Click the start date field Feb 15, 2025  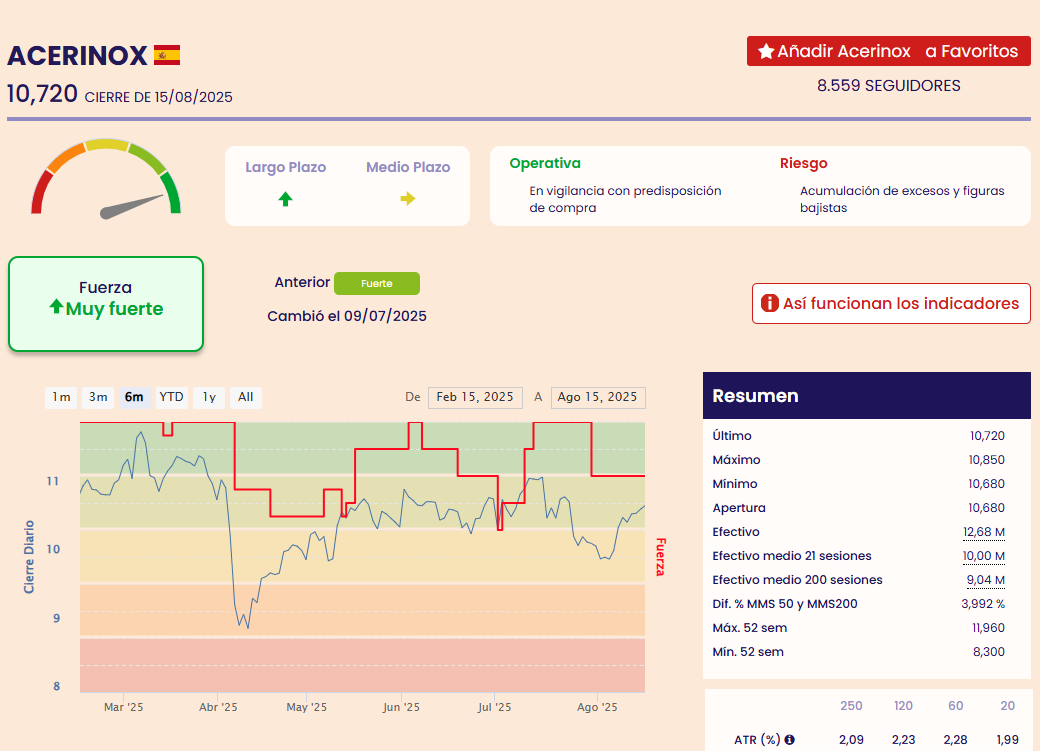(x=475, y=397)
